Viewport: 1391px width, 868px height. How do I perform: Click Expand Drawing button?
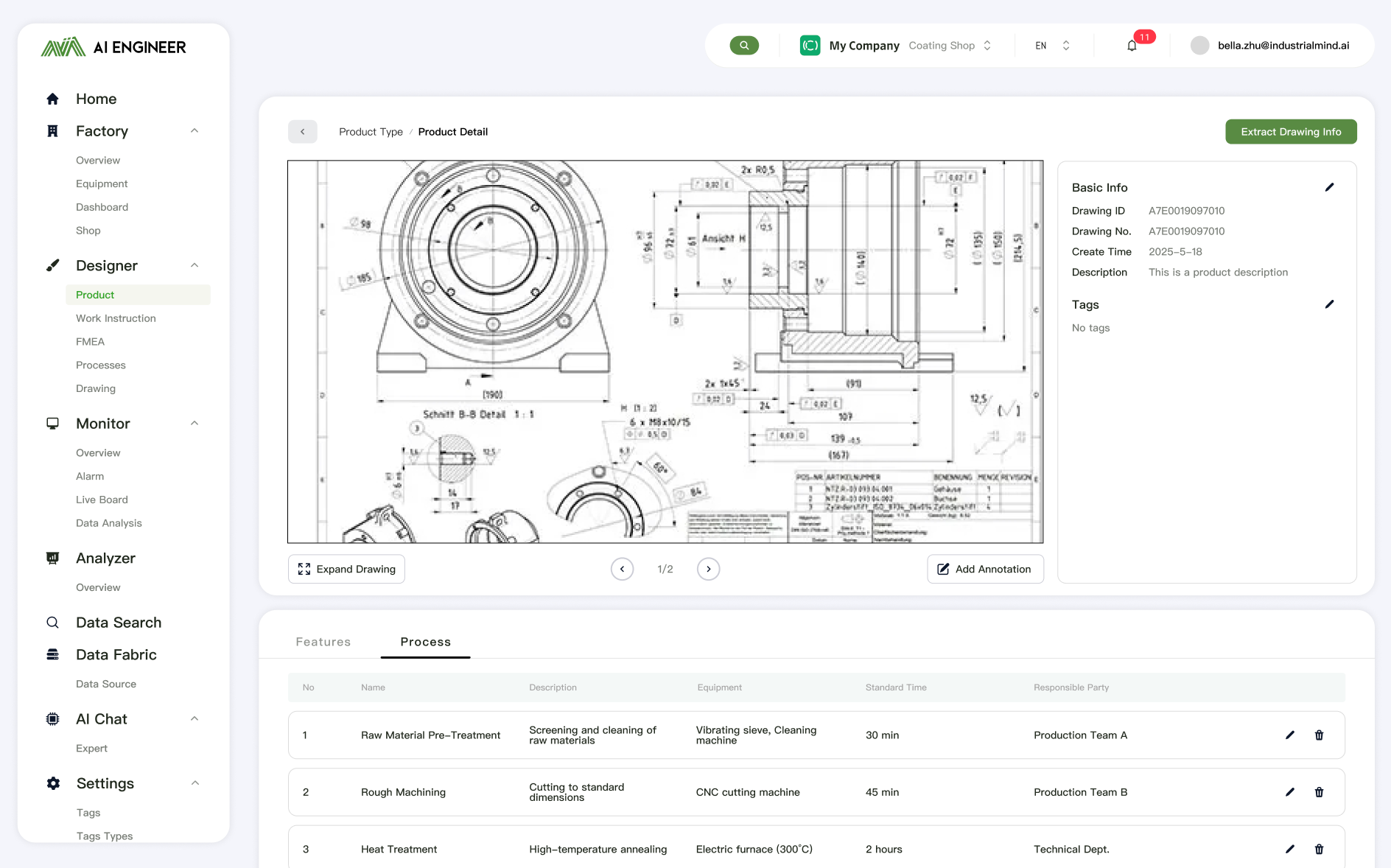click(x=346, y=569)
